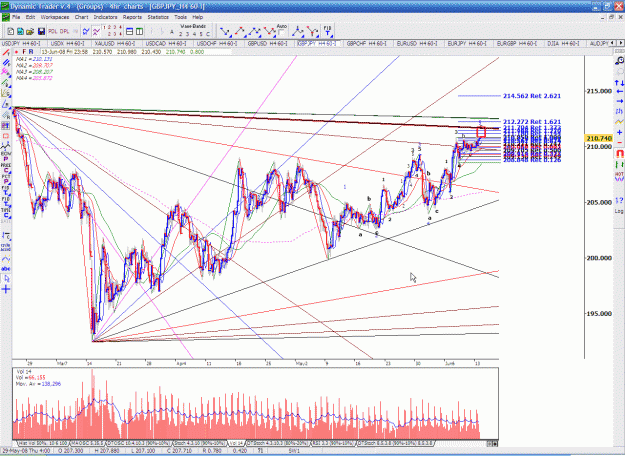Image resolution: width=625 pixels, height=456 pixels.
Task: Switch to the USDJPY H4 60-I tab
Action: [22, 43]
